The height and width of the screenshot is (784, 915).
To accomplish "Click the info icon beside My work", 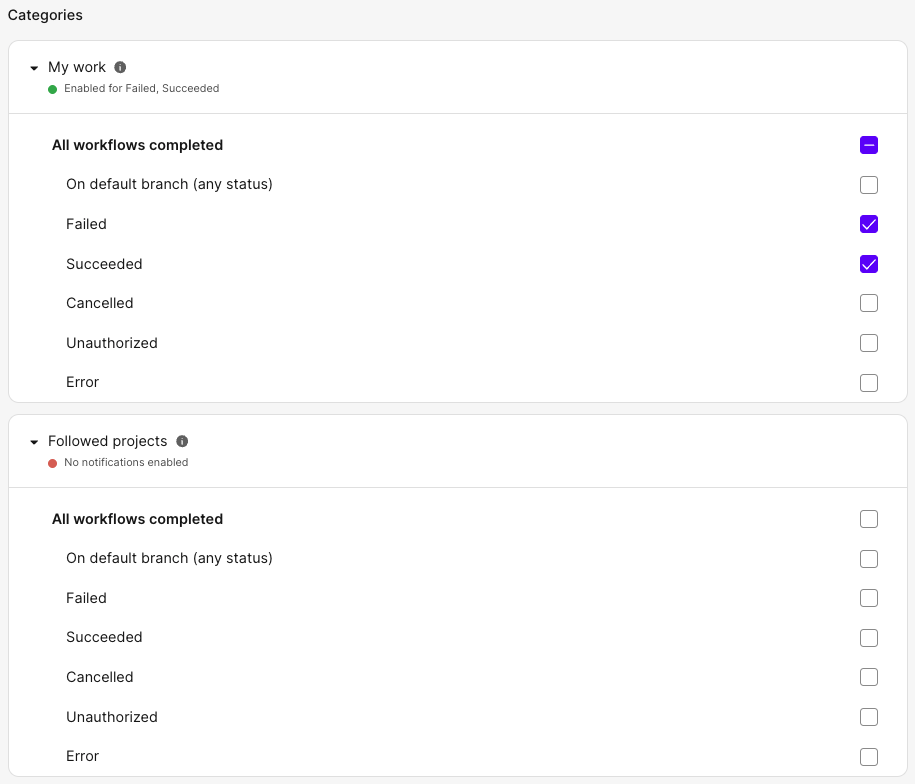I will [x=120, y=67].
